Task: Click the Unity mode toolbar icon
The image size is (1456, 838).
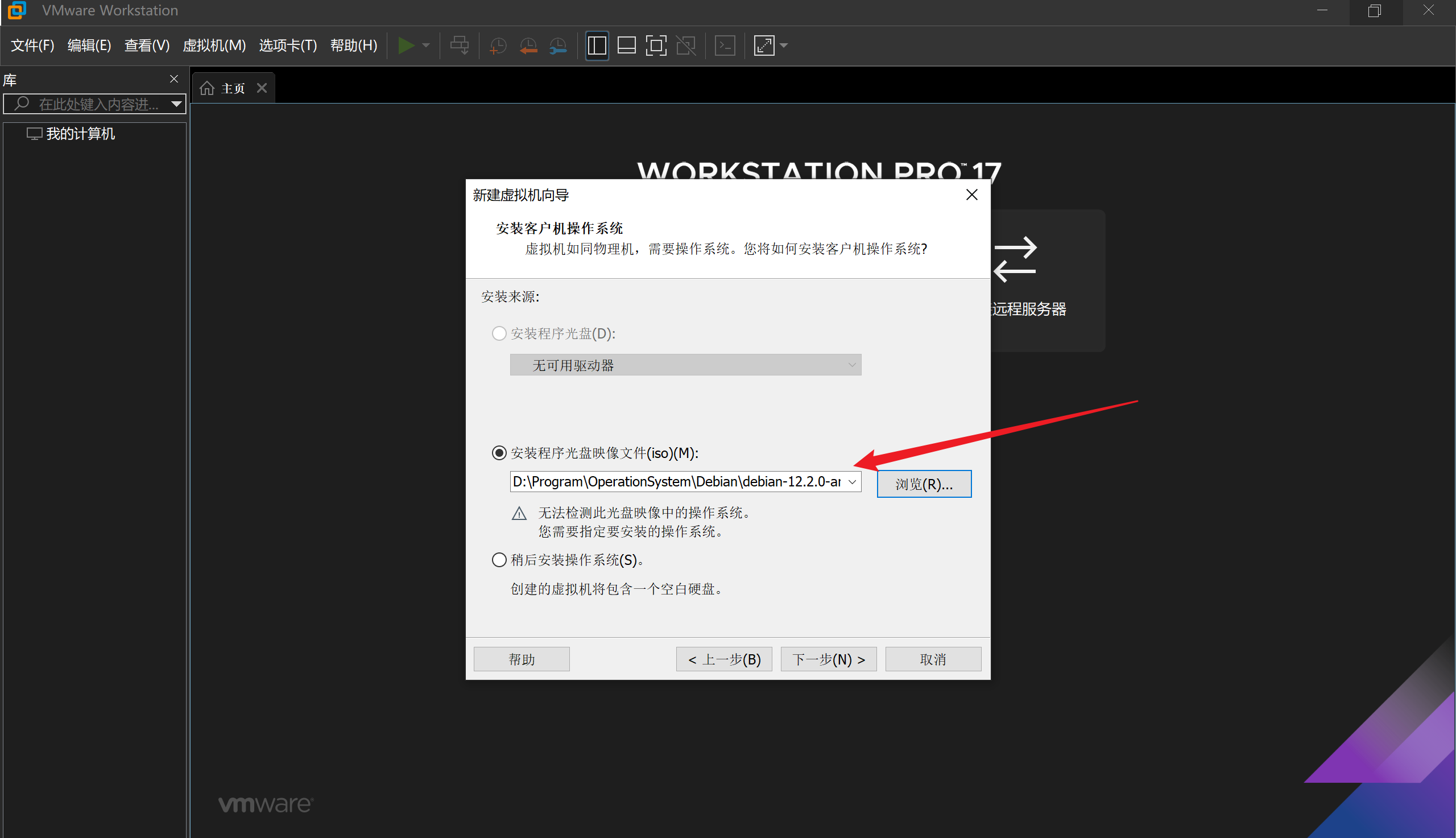Action: [686, 46]
